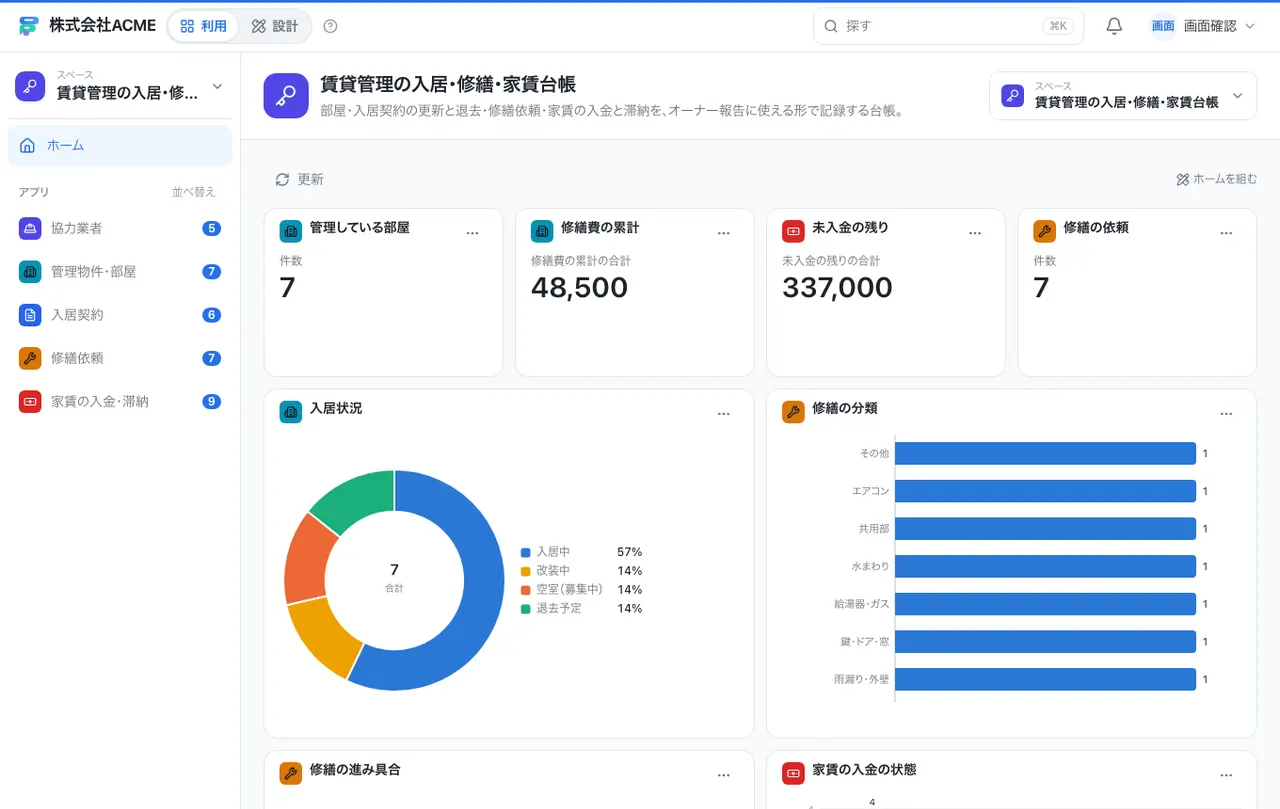Click the 家賃の入金の状態 card icon
Screen dimensions: 1280x809
point(793,773)
